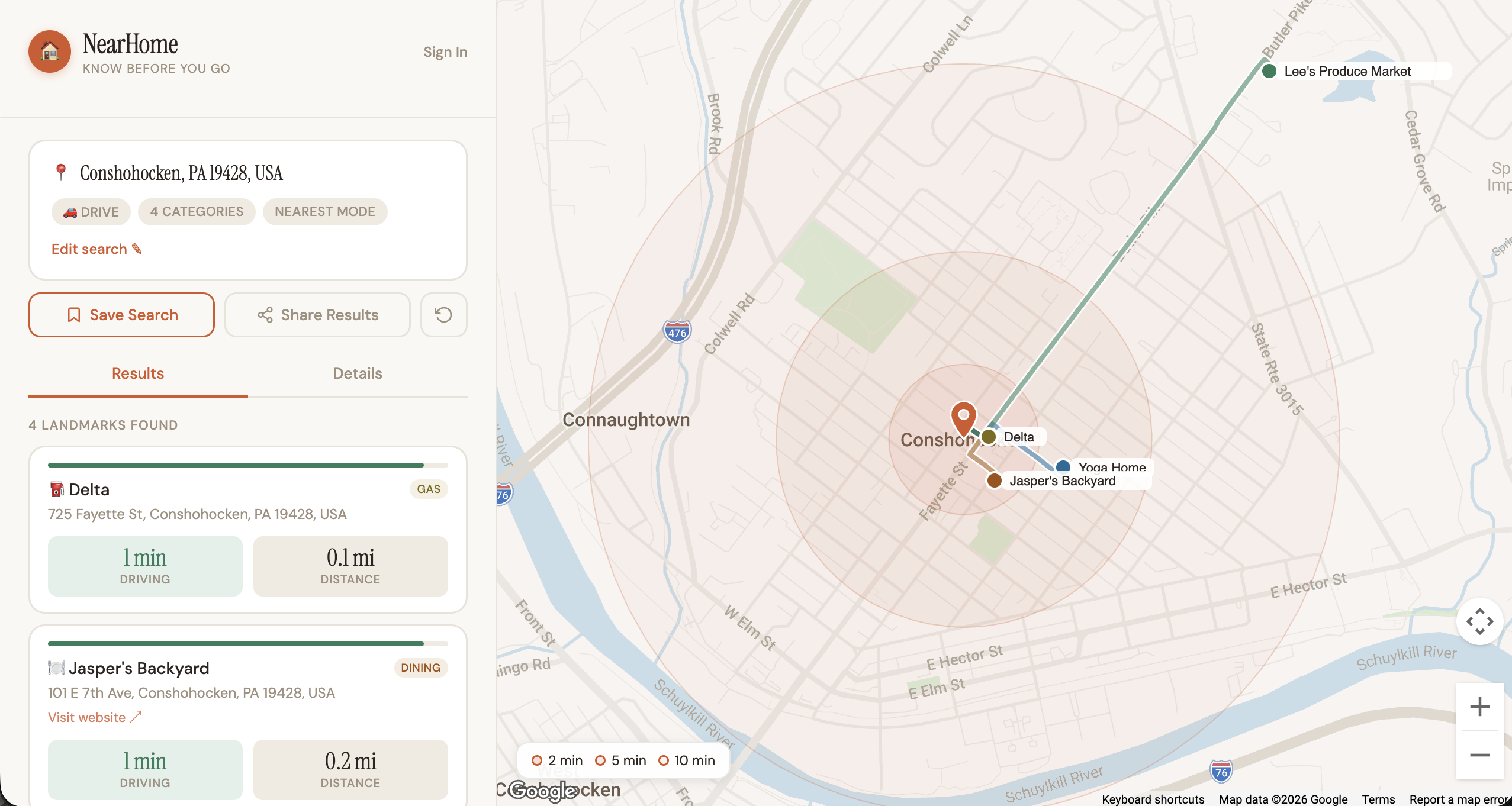Click the red location pin beside Conshohocken address
Viewport: 1512px width, 806px height.
point(60,172)
